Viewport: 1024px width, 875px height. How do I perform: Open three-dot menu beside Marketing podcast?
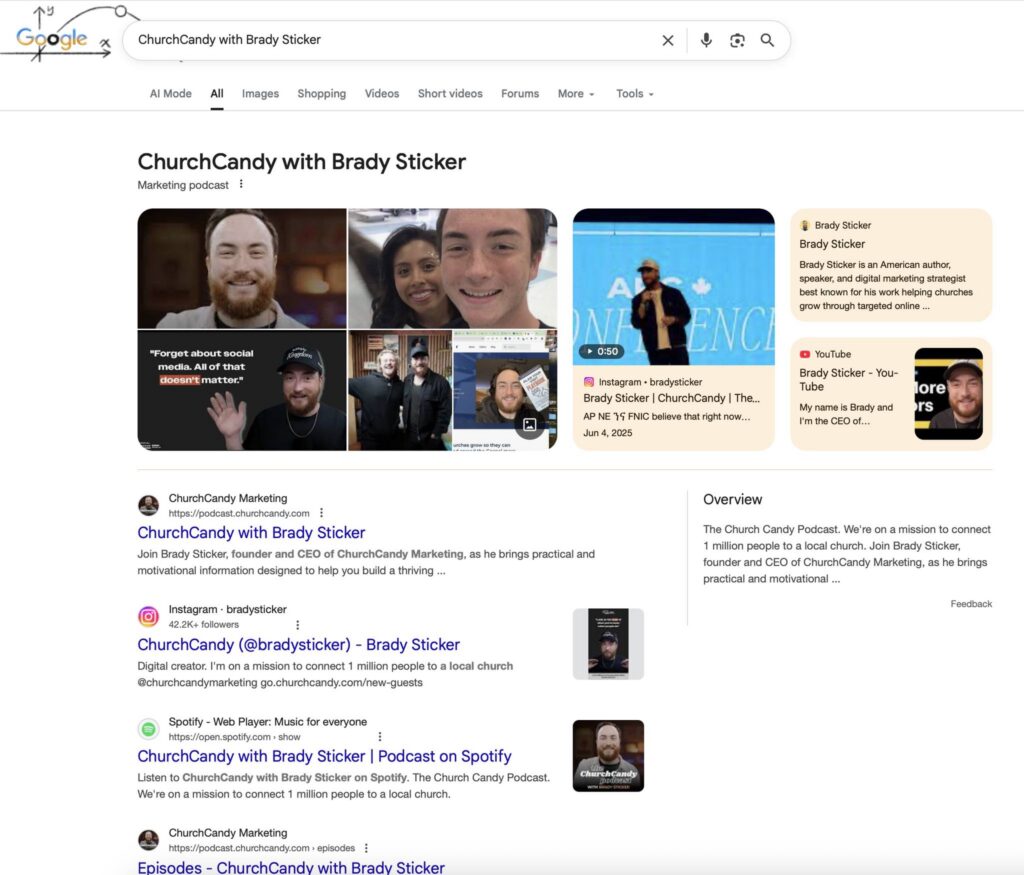[241, 185]
